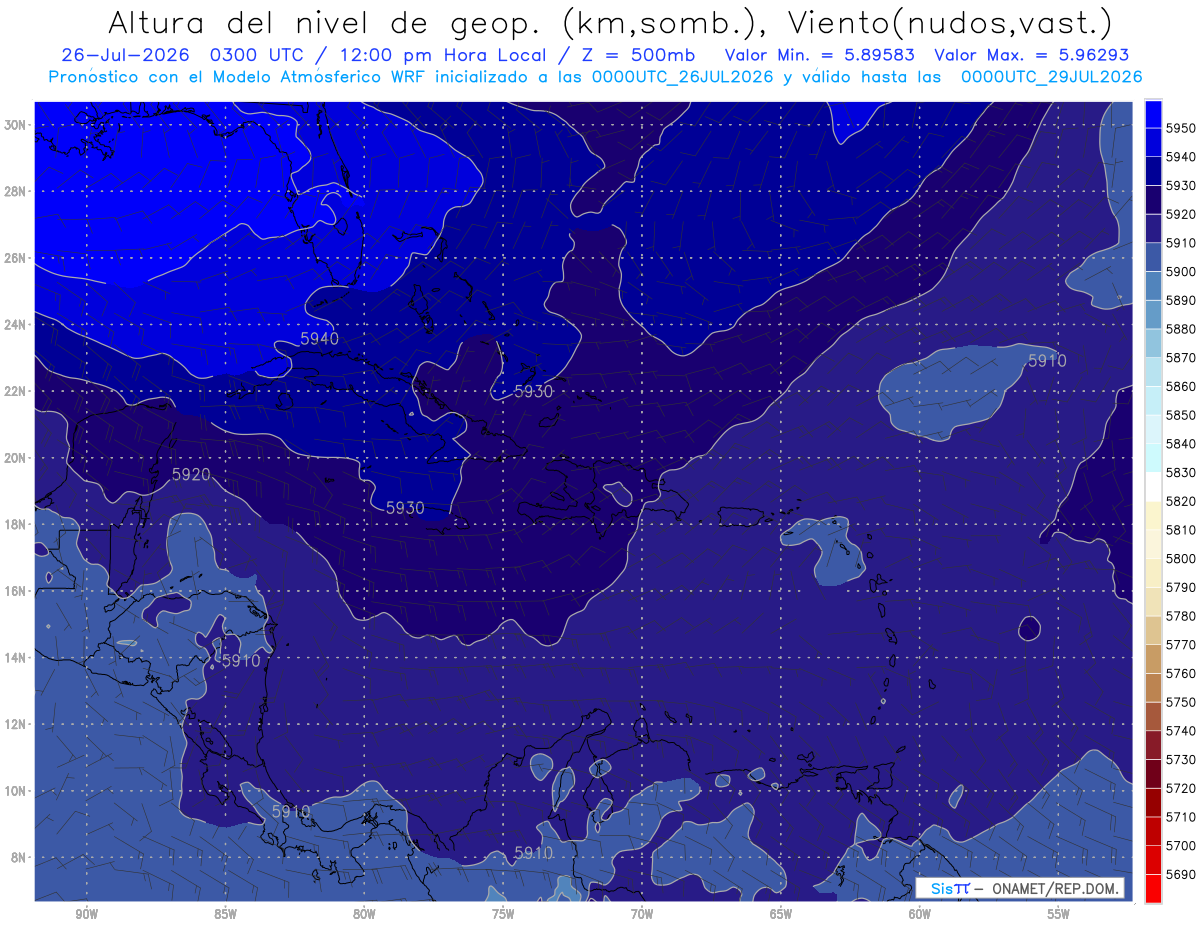Click the SisTT ONAMET/REP.DOM. logo box
This screenshot has height=927, width=1200.
pyautogui.click(x=1020, y=888)
